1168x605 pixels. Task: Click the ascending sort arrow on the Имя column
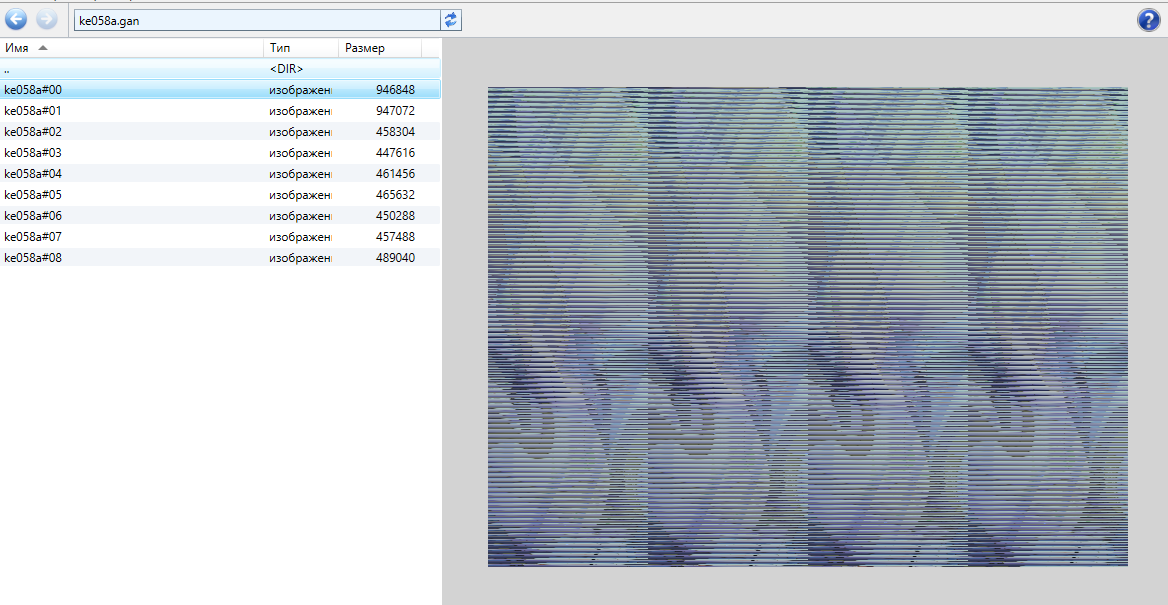click(41, 47)
